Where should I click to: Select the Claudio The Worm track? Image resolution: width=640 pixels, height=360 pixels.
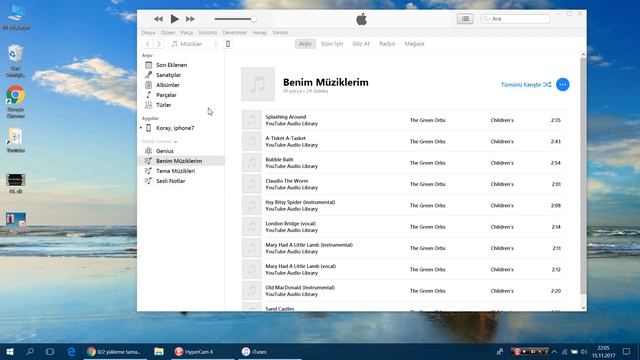(x=404, y=184)
